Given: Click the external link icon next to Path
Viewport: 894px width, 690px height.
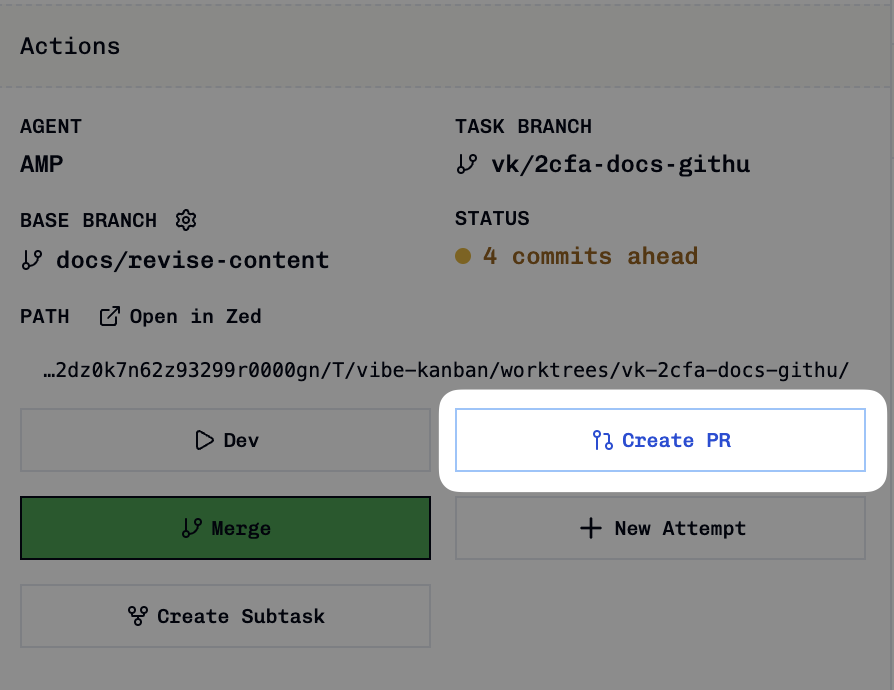Looking at the screenshot, I should pos(109,316).
